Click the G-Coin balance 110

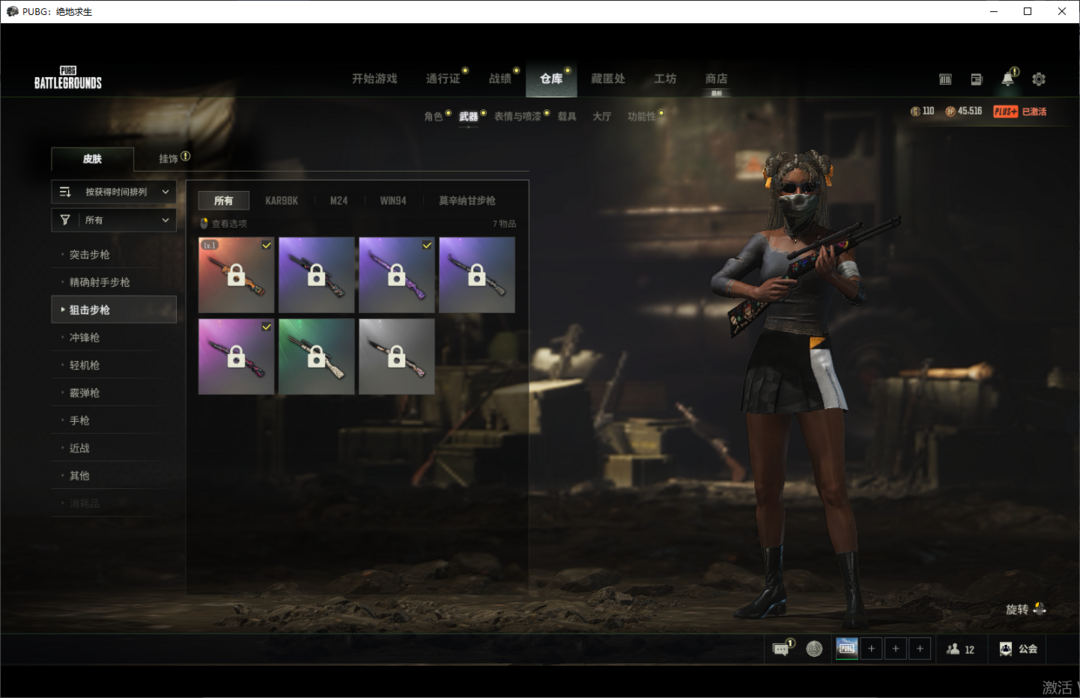[x=922, y=111]
